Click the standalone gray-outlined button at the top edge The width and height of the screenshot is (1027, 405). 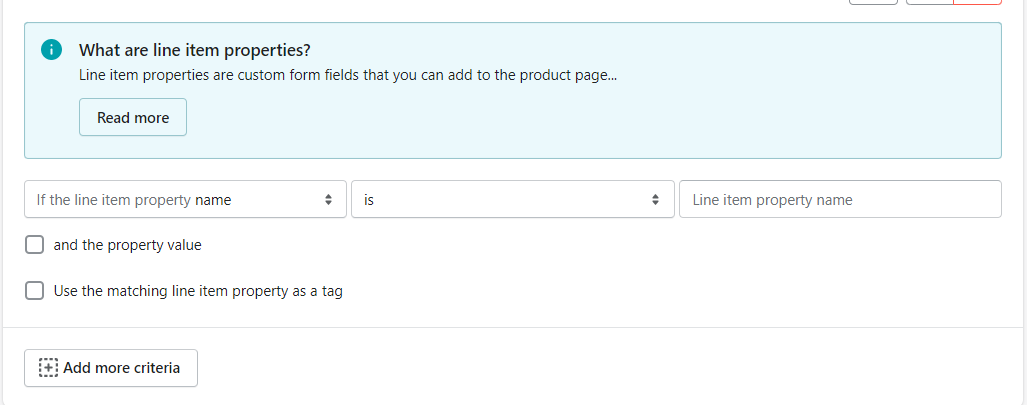(x=873, y=2)
